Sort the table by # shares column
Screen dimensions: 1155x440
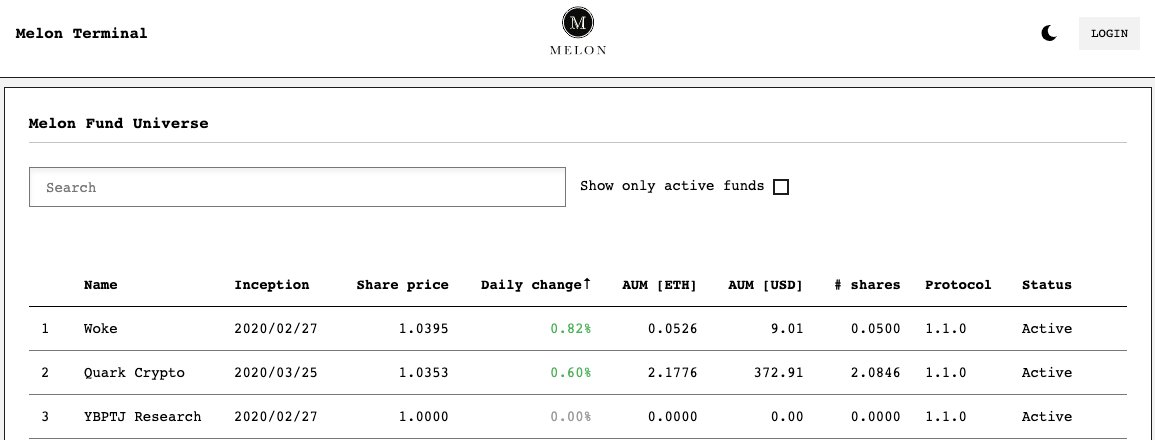867,285
